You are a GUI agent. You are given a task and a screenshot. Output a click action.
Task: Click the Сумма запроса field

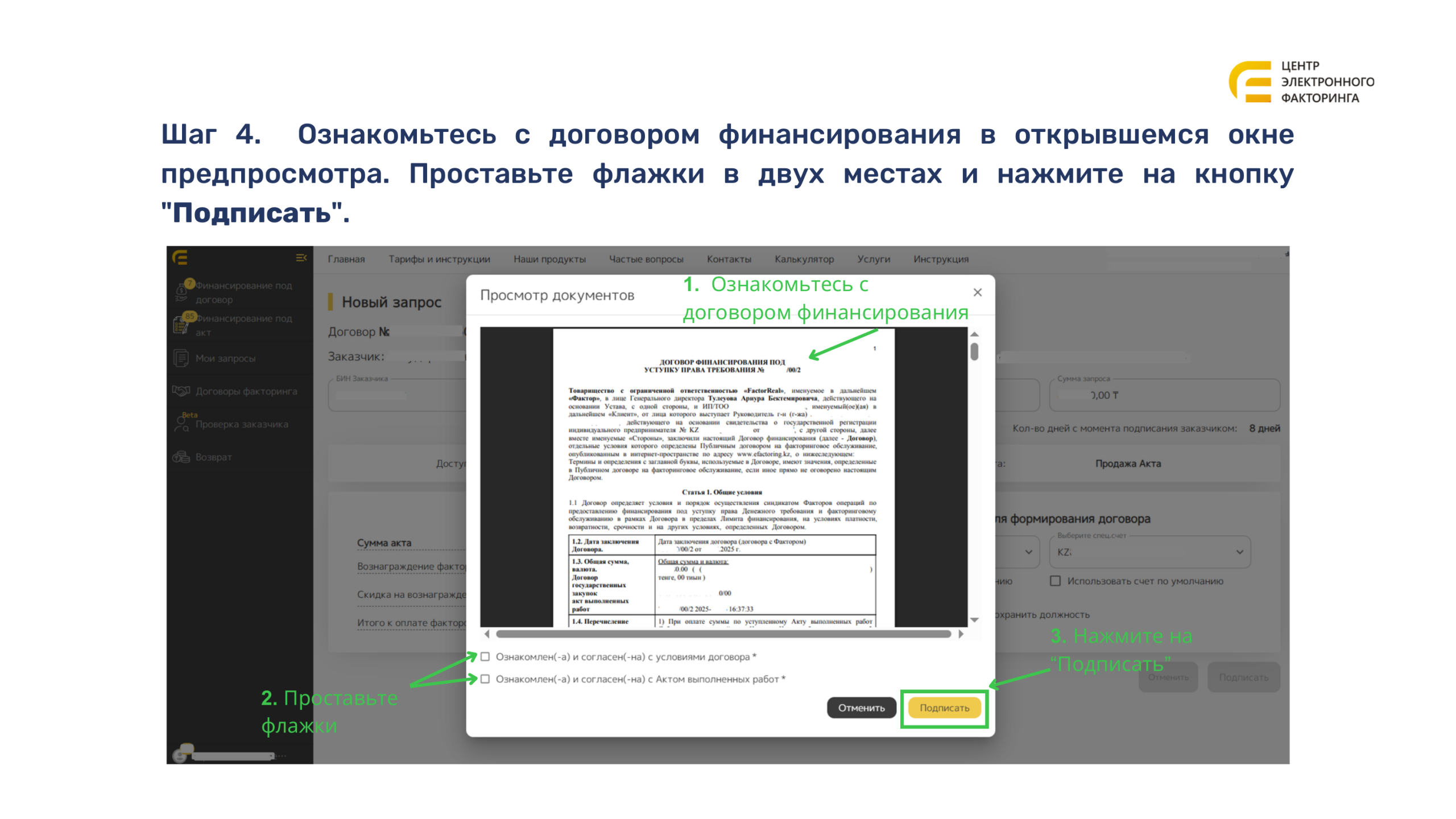(1165, 395)
